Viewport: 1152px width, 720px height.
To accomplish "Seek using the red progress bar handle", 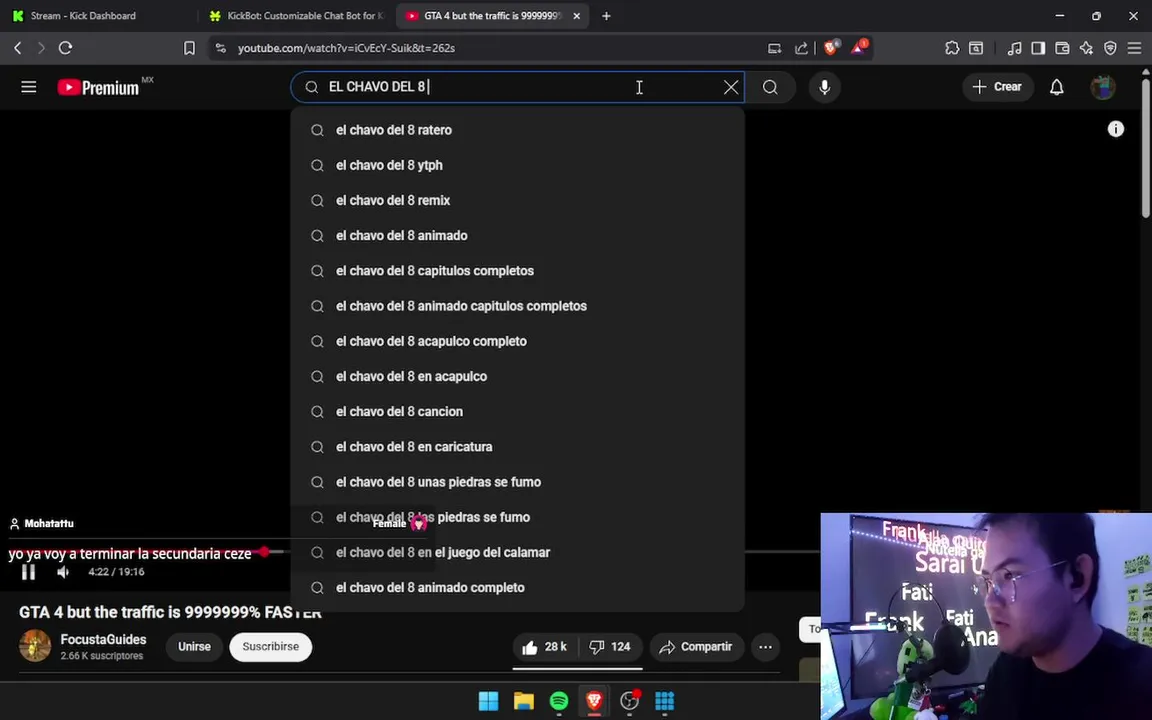I will coord(264,551).
